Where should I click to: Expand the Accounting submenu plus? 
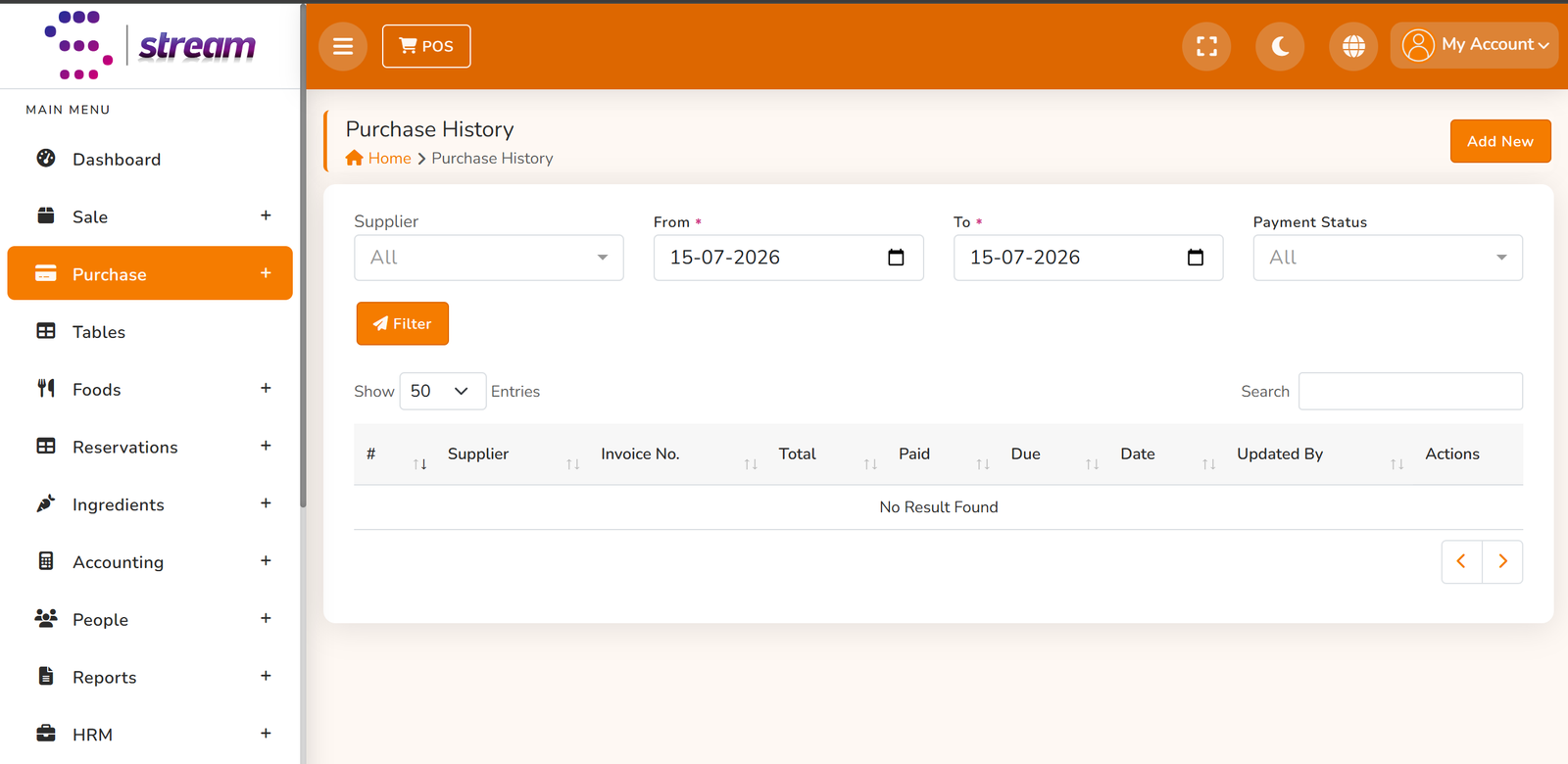pos(266,561)
